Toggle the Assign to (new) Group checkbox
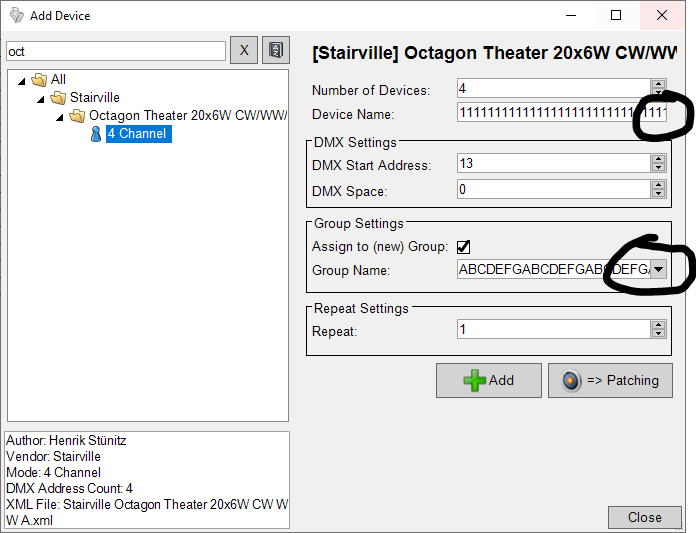Viewport: 696px width, 533px height. coord(464,247)
